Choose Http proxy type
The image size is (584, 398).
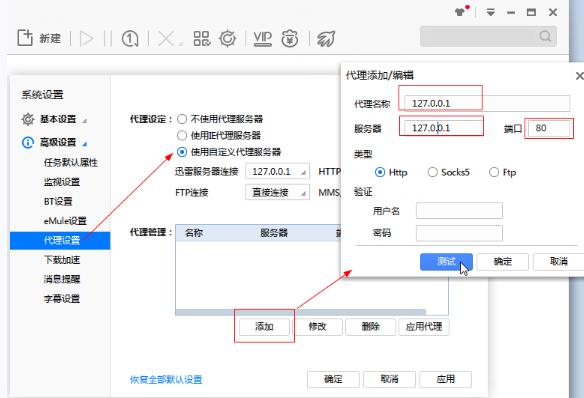[x=380, y=172]
